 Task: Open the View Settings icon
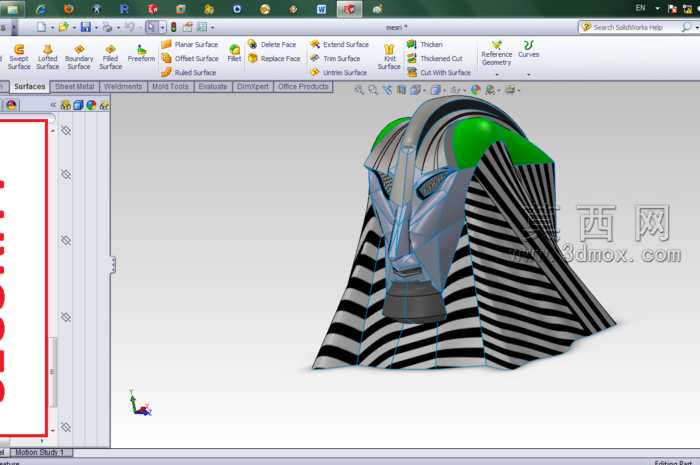pyautogui.click(x=510, y=90)
